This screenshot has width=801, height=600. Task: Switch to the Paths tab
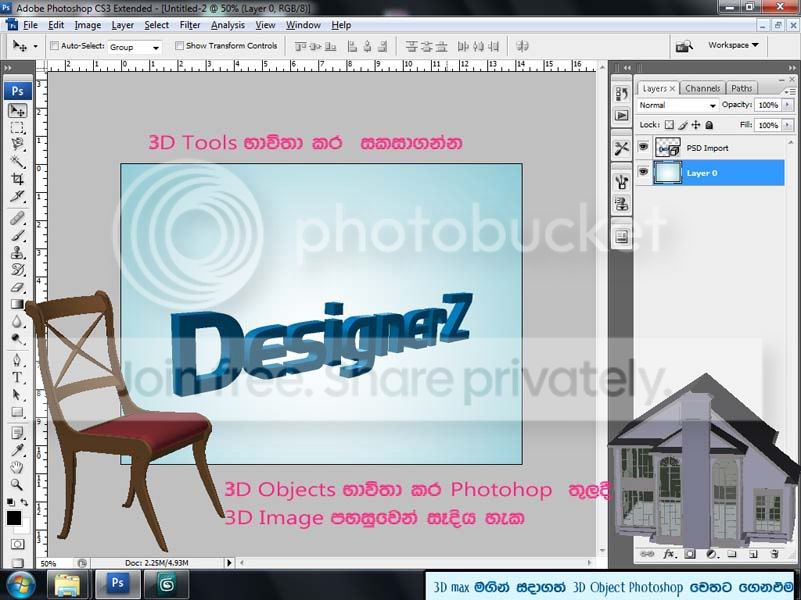[741, 88]
